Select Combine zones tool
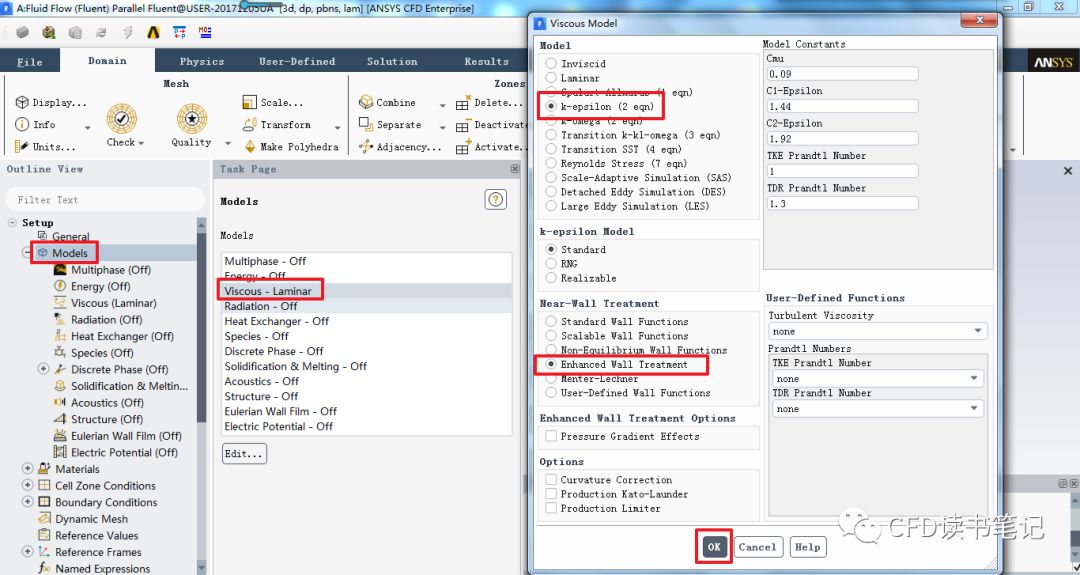Viewport: 1080px width, 575px height. click(387, 103)
